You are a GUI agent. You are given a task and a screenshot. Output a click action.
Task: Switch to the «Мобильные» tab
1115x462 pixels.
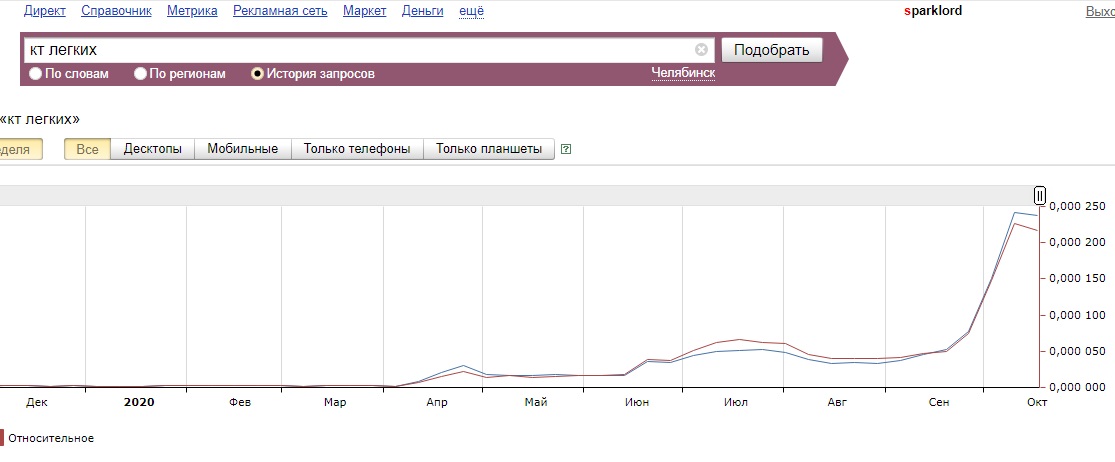pyautogui.click(x=242, y=149)
